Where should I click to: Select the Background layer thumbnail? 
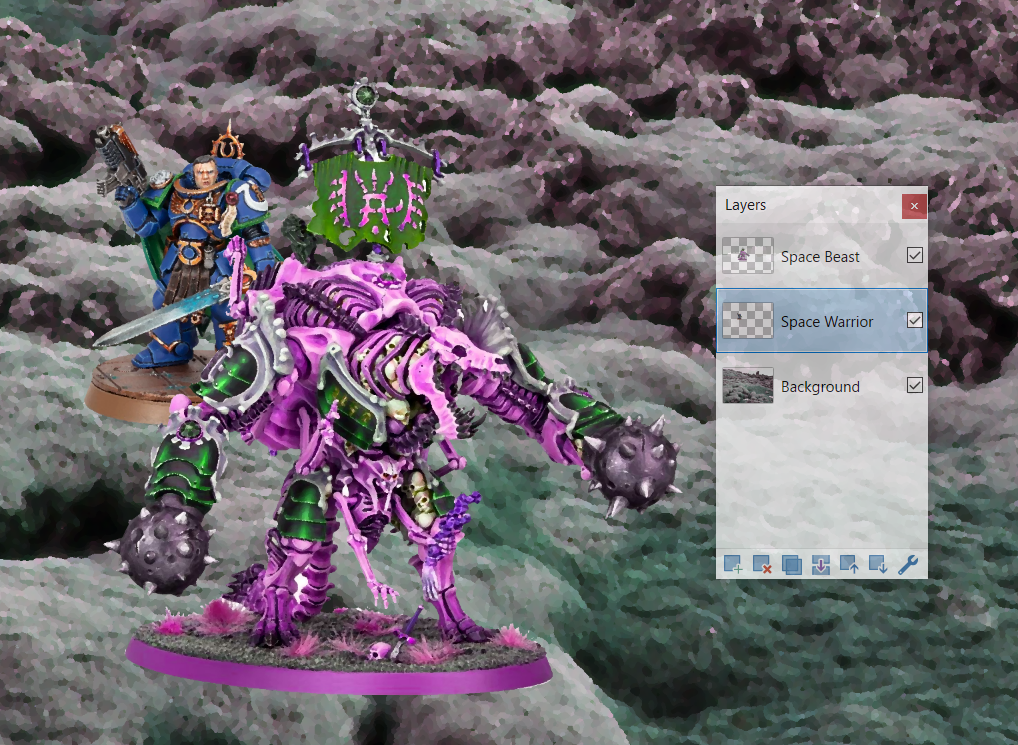748,385
